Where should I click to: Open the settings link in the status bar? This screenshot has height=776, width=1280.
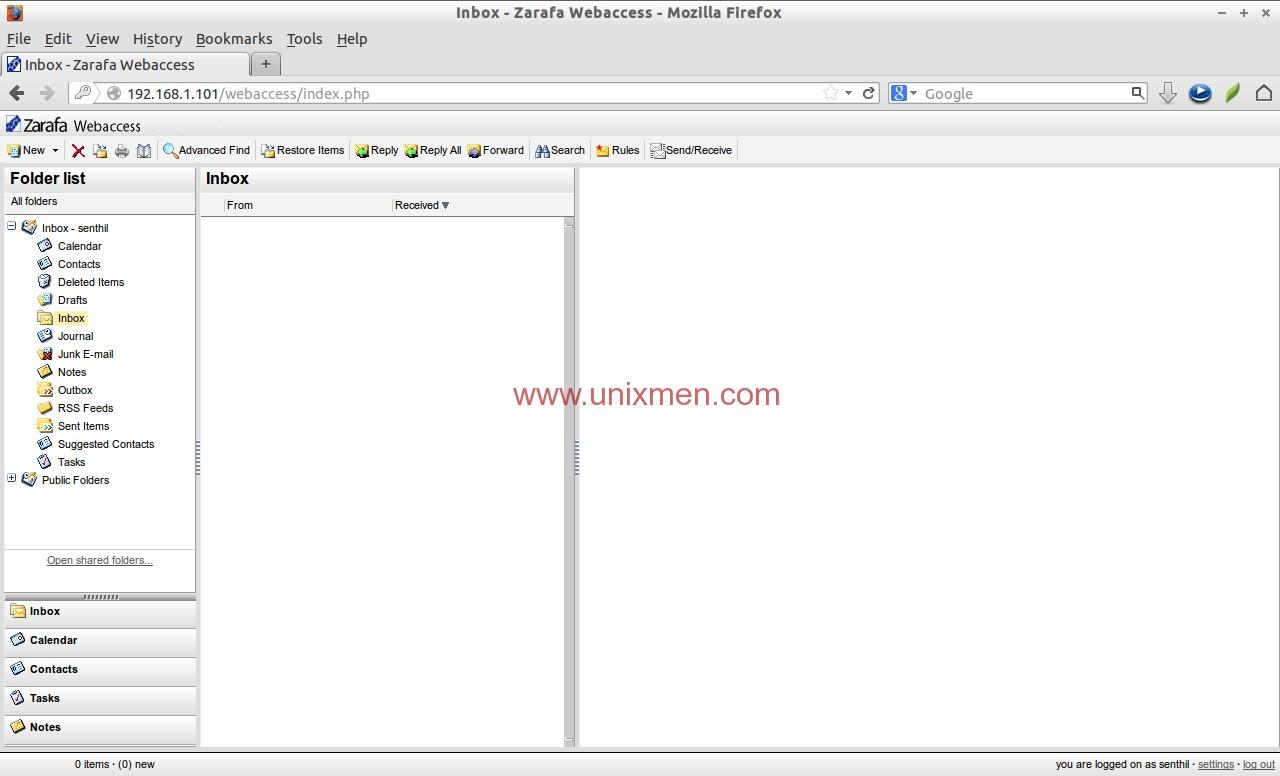1216,764
